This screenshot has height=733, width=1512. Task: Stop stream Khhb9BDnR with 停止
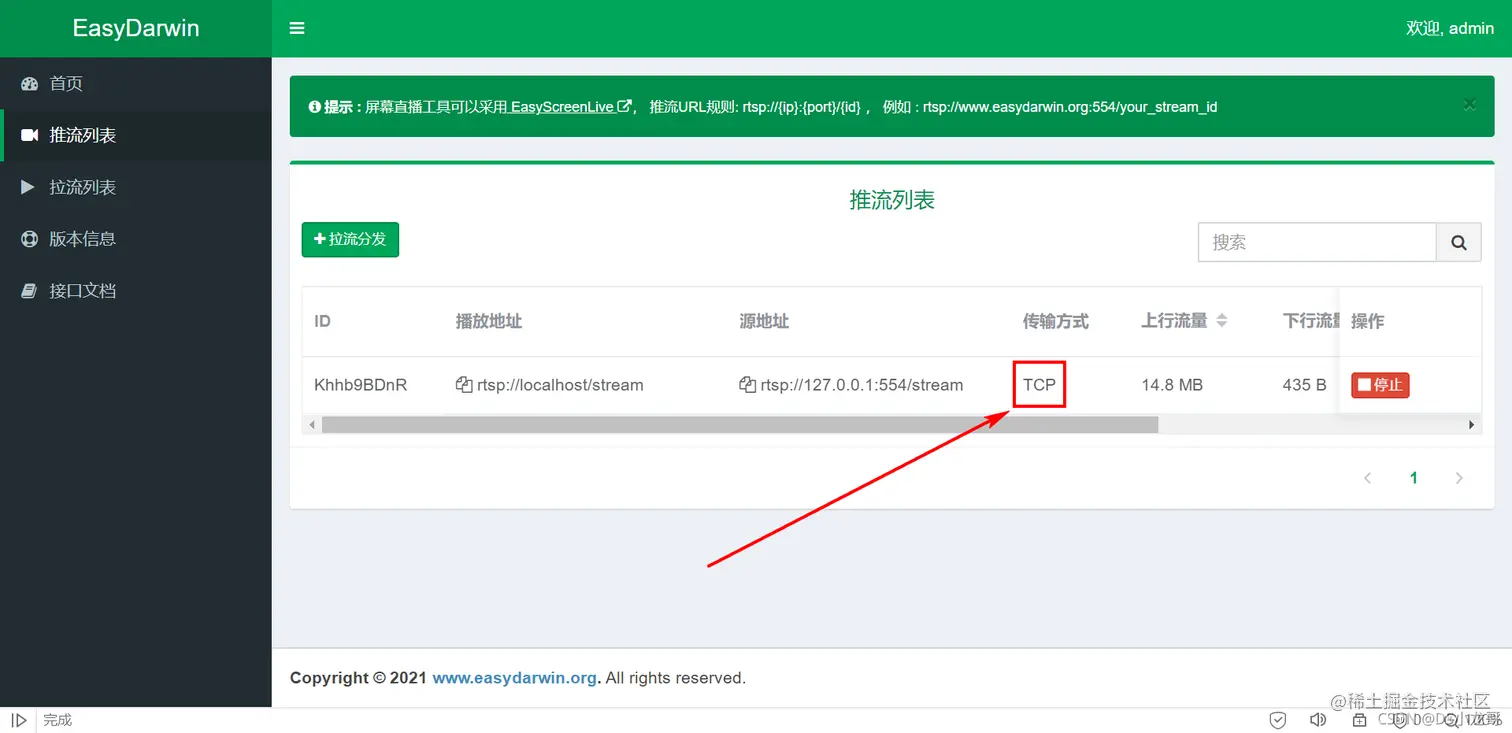[x=1380, y=385]
